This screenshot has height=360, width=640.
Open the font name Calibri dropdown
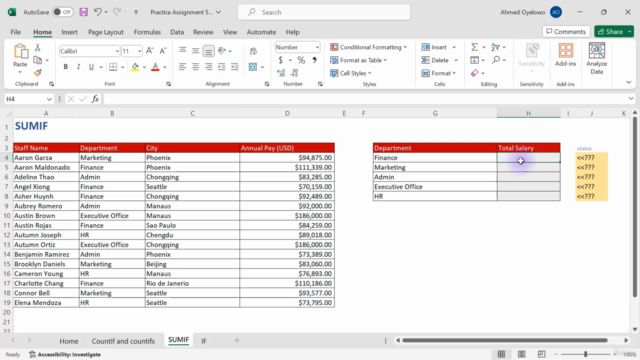(x=117, y=51)
